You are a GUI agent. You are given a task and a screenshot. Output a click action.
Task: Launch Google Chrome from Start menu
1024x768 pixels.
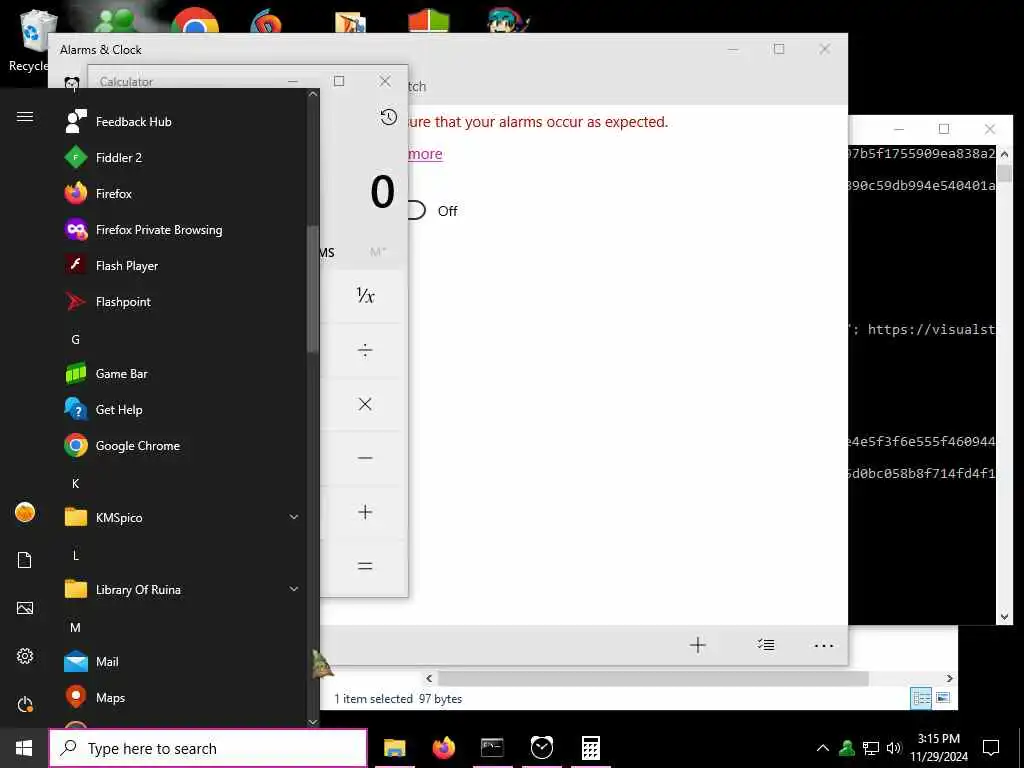coord(183,445)
